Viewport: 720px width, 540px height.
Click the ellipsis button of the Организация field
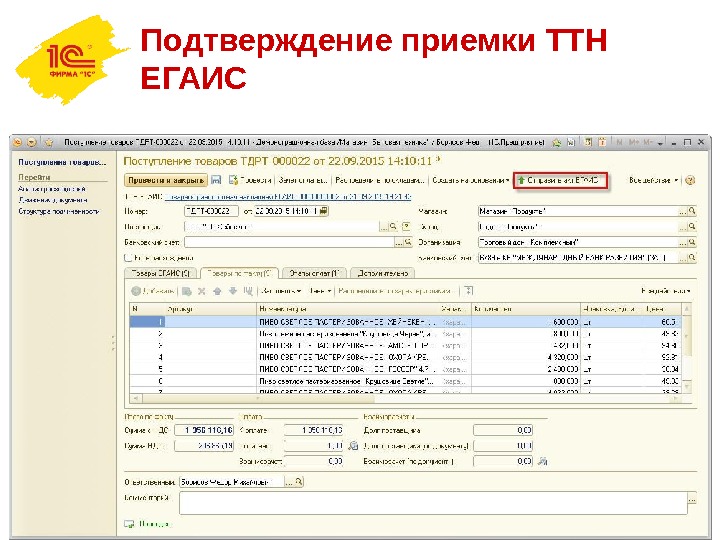683,242
